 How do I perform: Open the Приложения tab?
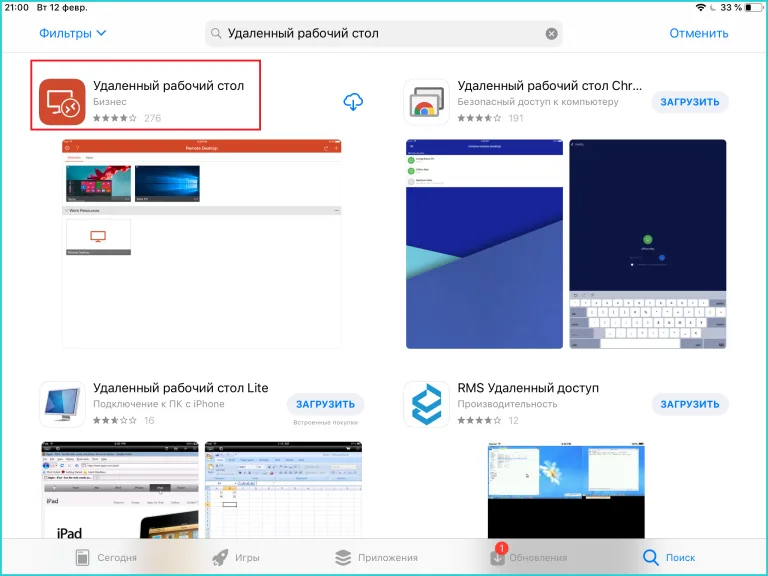(376, 557)
